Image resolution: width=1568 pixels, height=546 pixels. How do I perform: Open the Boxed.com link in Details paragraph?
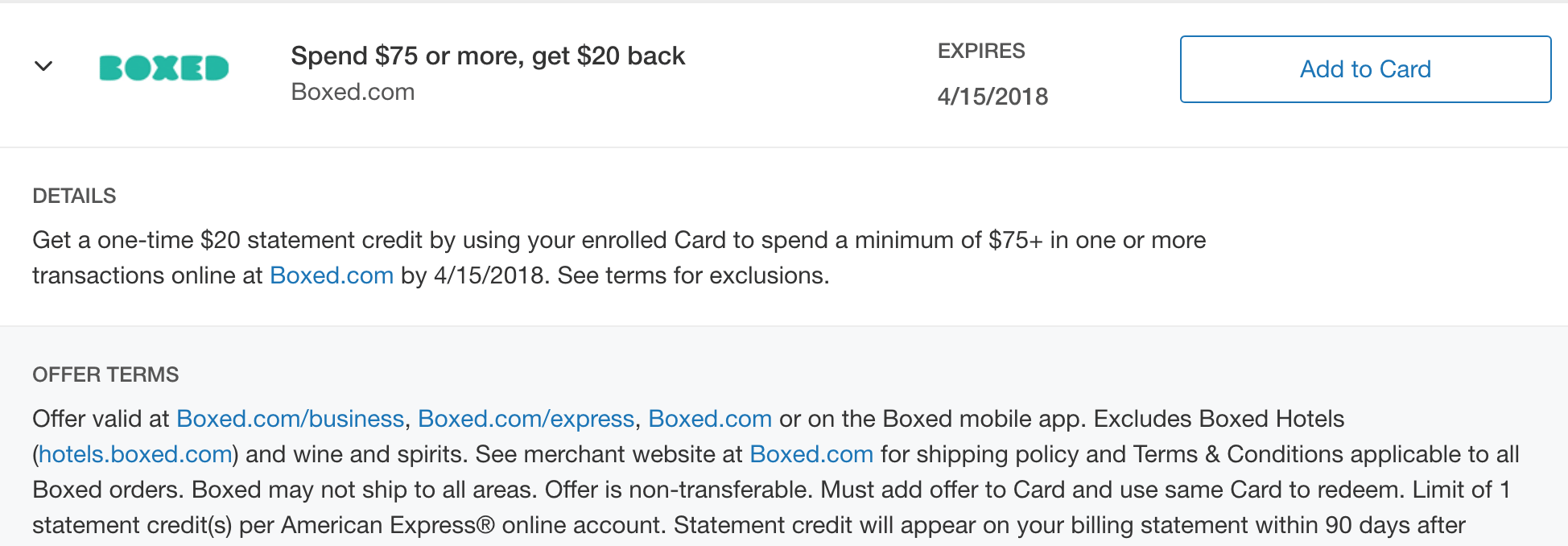tap(332, 275)
